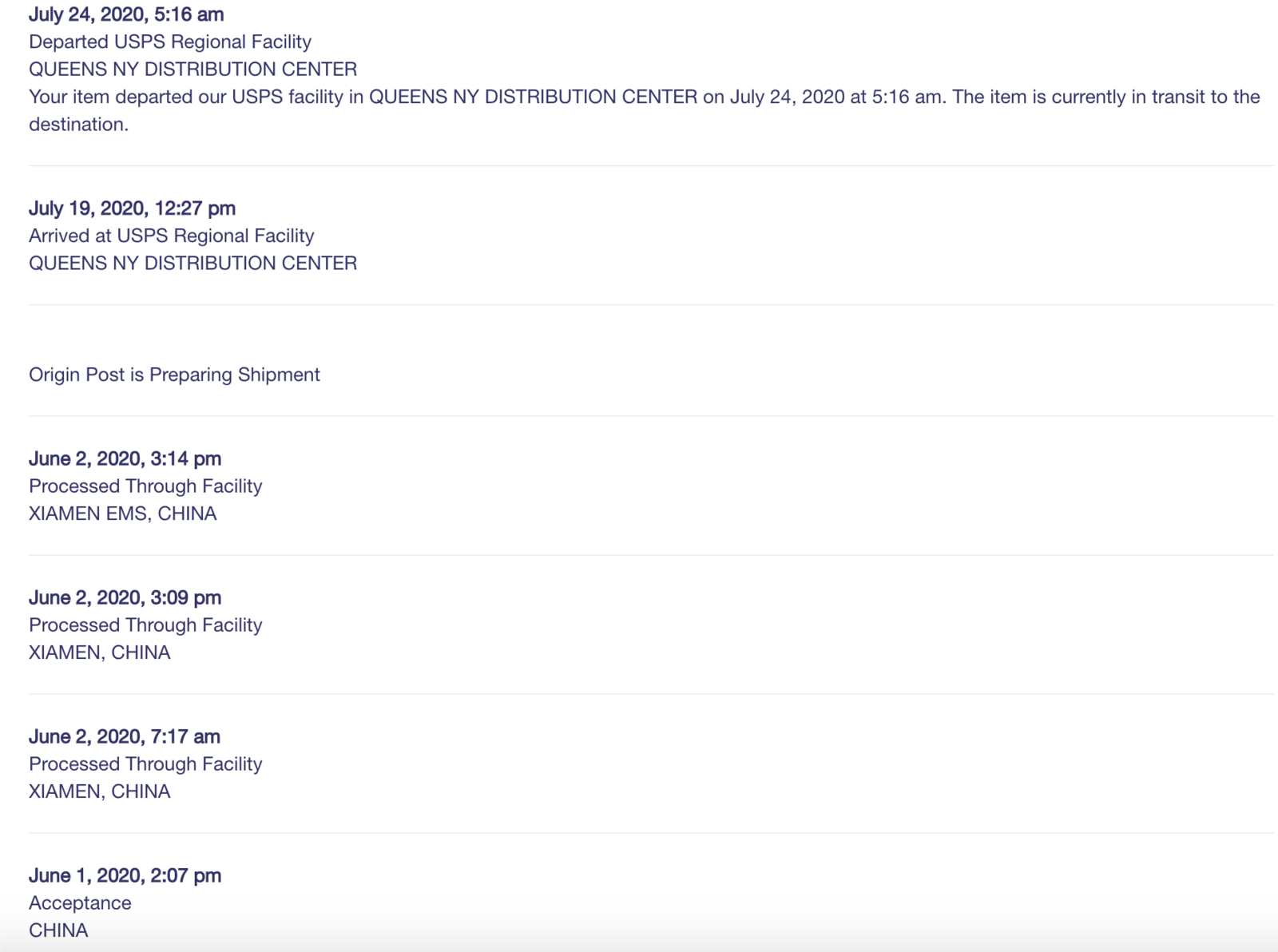Click 'Processed Through Facility' for the 3:14 pm entry
The width and height of the screenshot is (1278, 952).
tap(145, 486)
